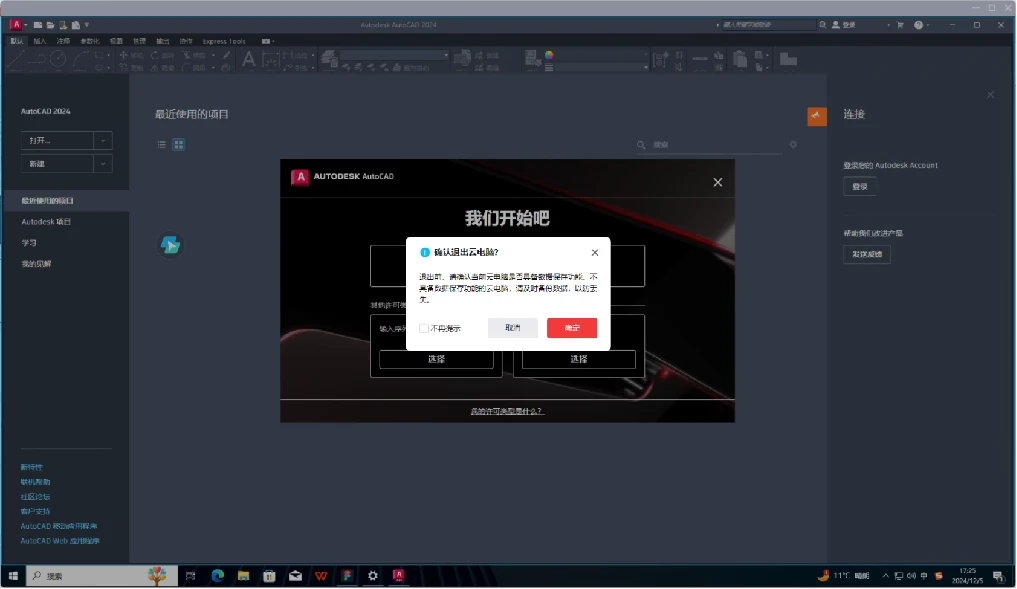1017x589 pixels.
Task: Open the 联机帮助 link
Action: 35,482
